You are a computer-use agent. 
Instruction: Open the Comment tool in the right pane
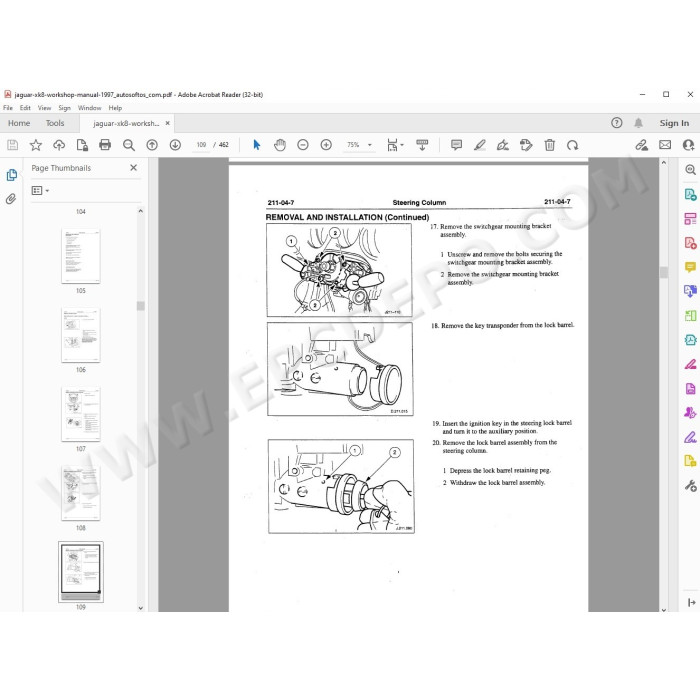tap(690, 267)
